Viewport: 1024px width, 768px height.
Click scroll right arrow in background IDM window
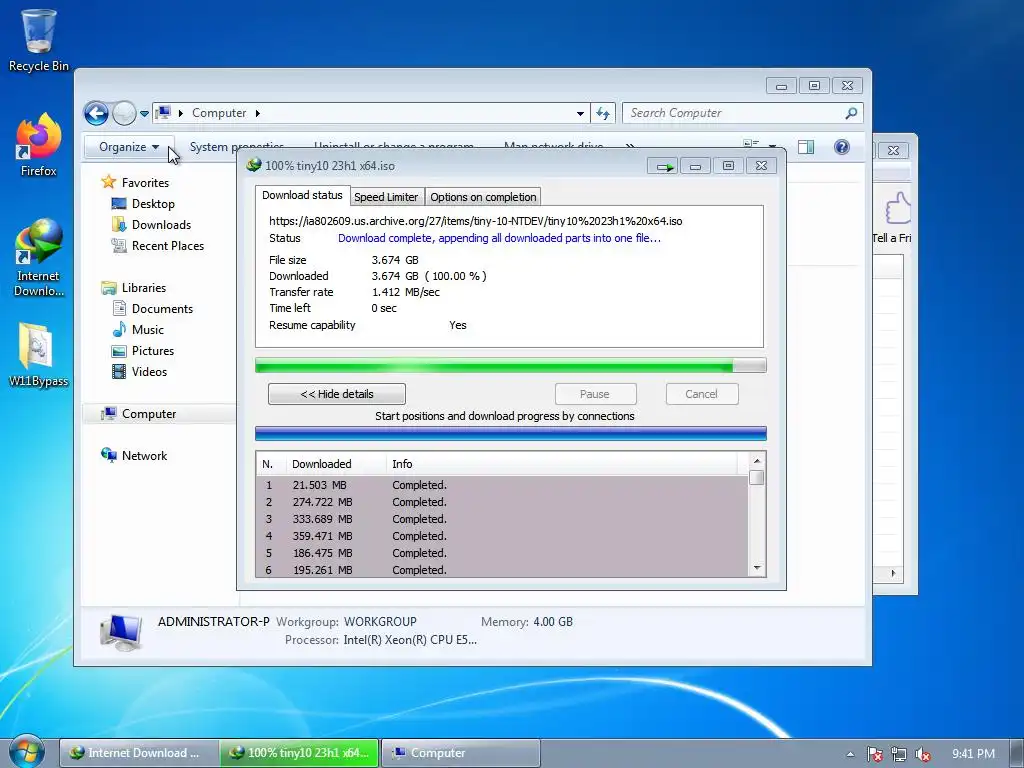pyautogui.click(x=893, y=573)
